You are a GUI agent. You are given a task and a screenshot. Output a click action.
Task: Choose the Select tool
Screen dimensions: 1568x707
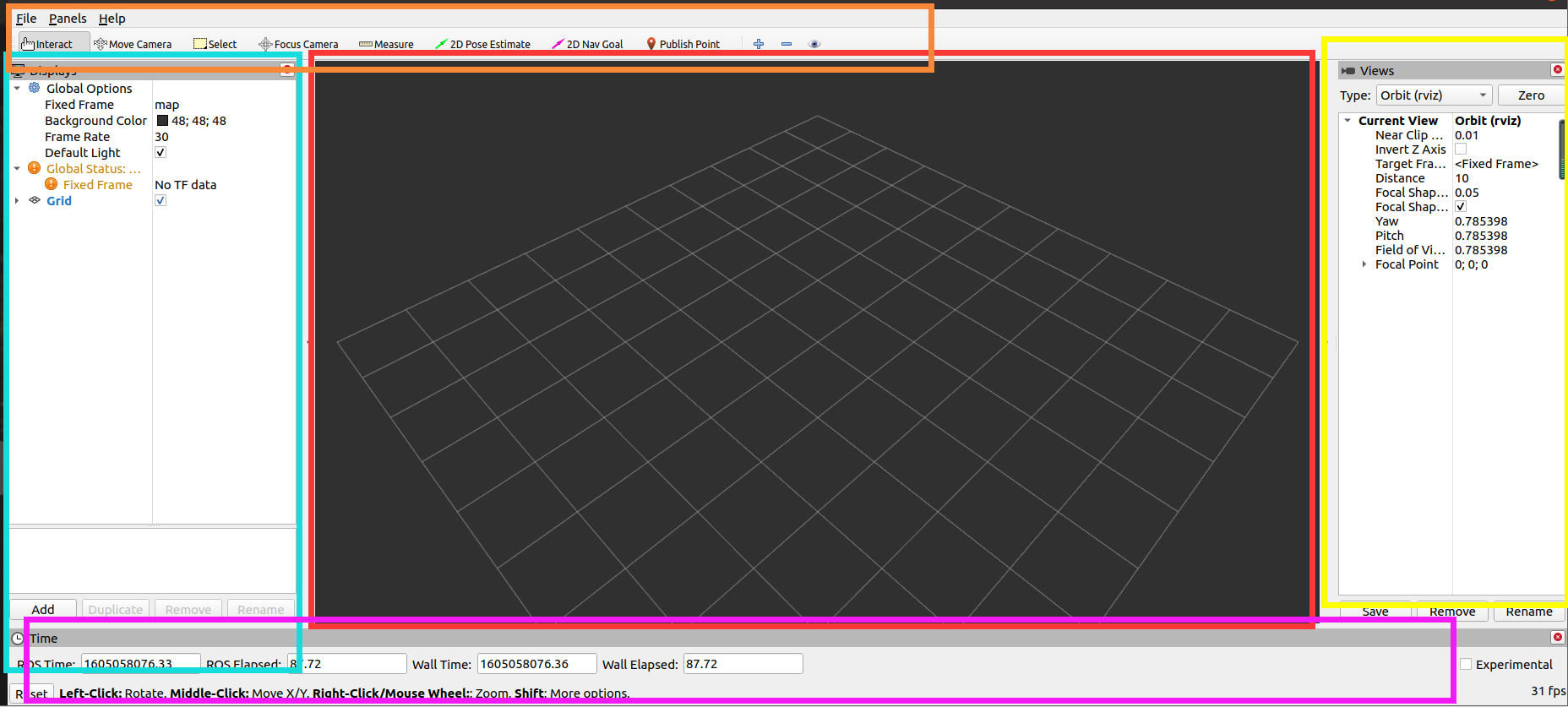click(x=215, y=44)
